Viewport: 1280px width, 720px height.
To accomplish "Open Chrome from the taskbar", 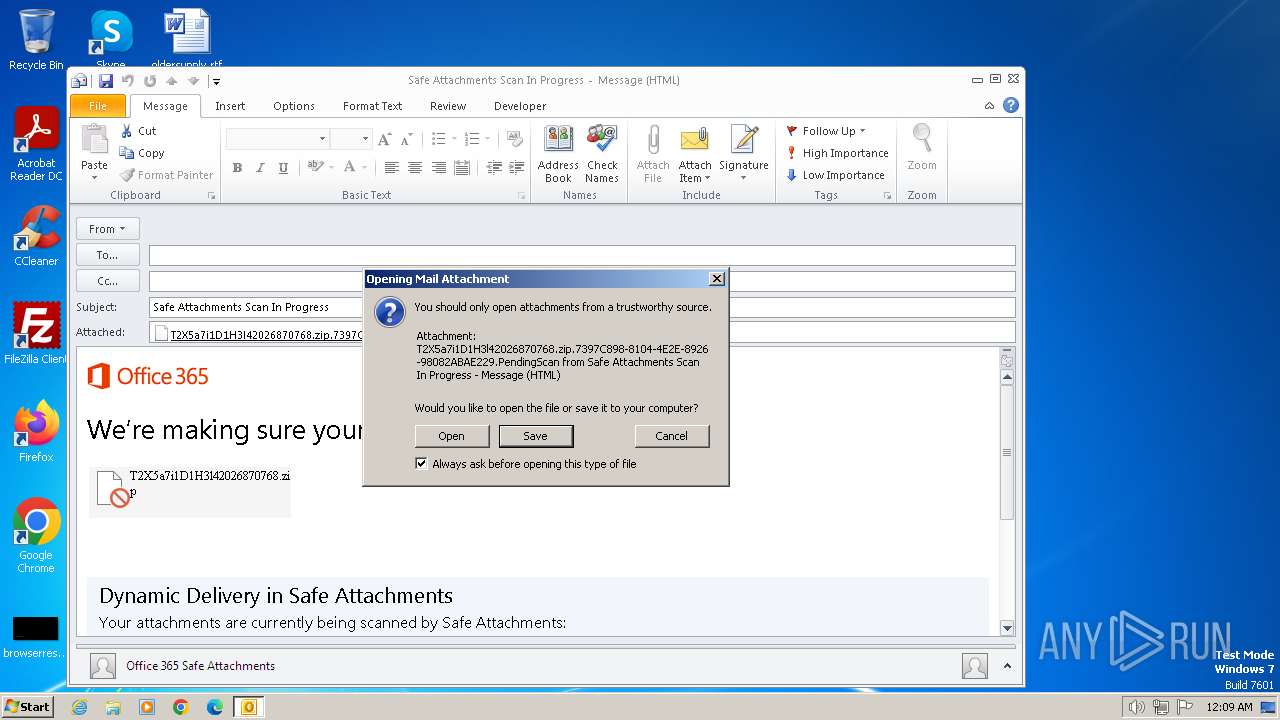I will (x=181, y=707).
